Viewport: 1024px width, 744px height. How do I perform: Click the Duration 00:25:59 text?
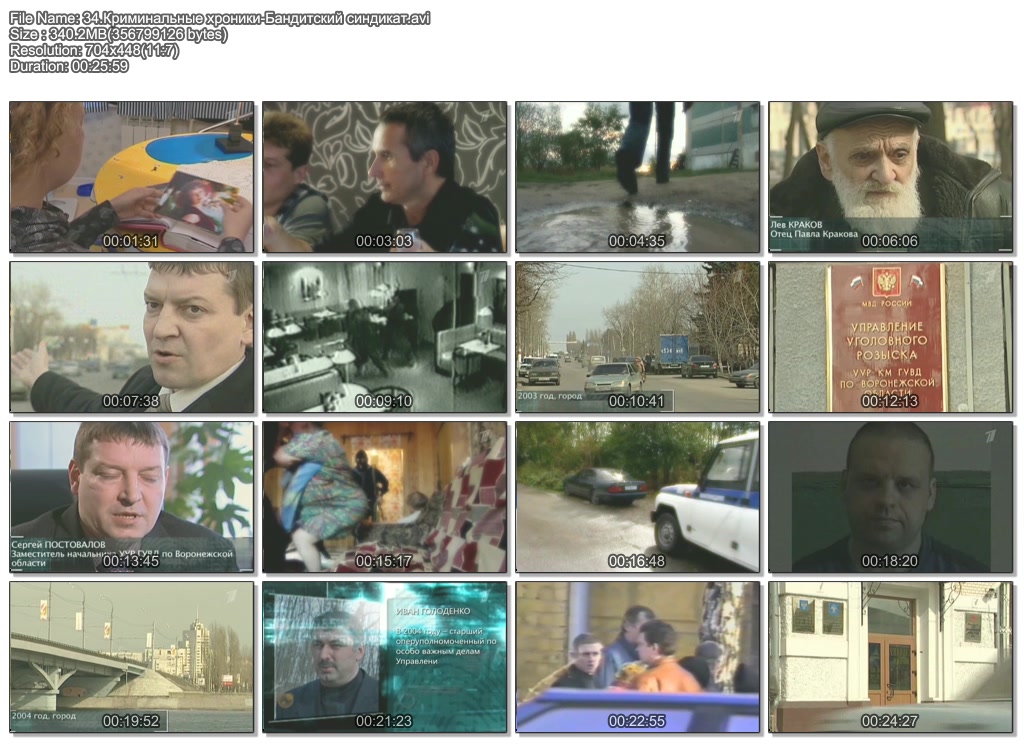[69, 66]
